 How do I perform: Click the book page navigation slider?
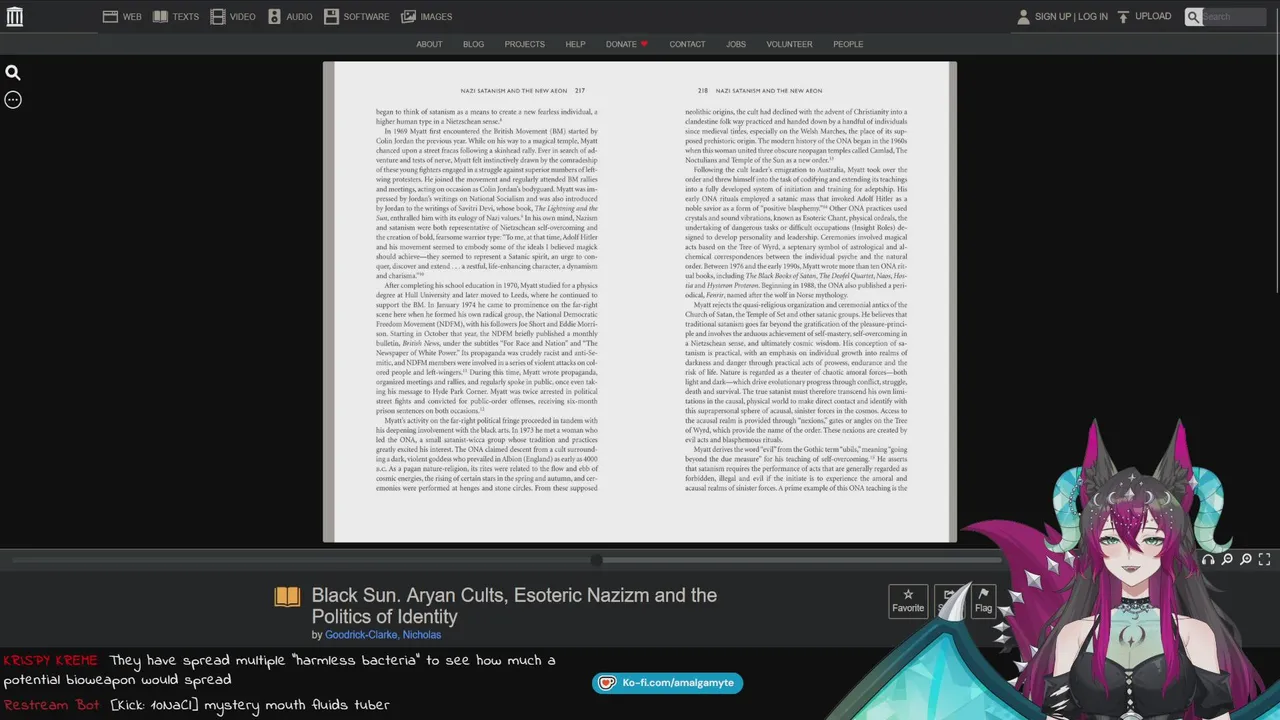pyautogui.click(x=596, y=560)
